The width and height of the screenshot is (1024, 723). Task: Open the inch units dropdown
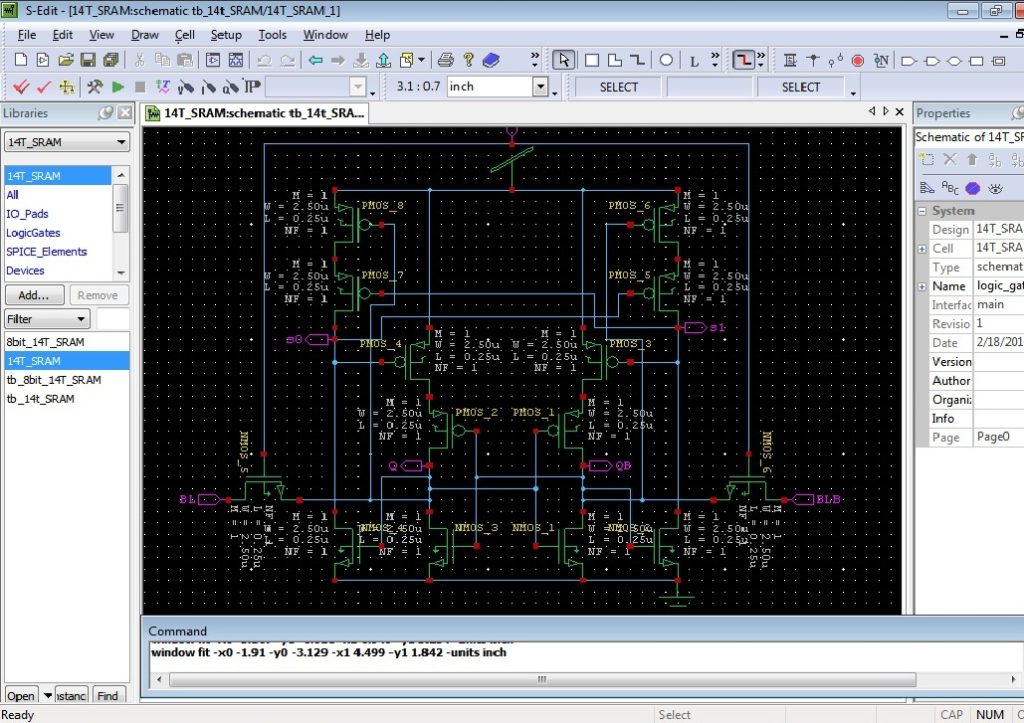click(x=540, y=87)
